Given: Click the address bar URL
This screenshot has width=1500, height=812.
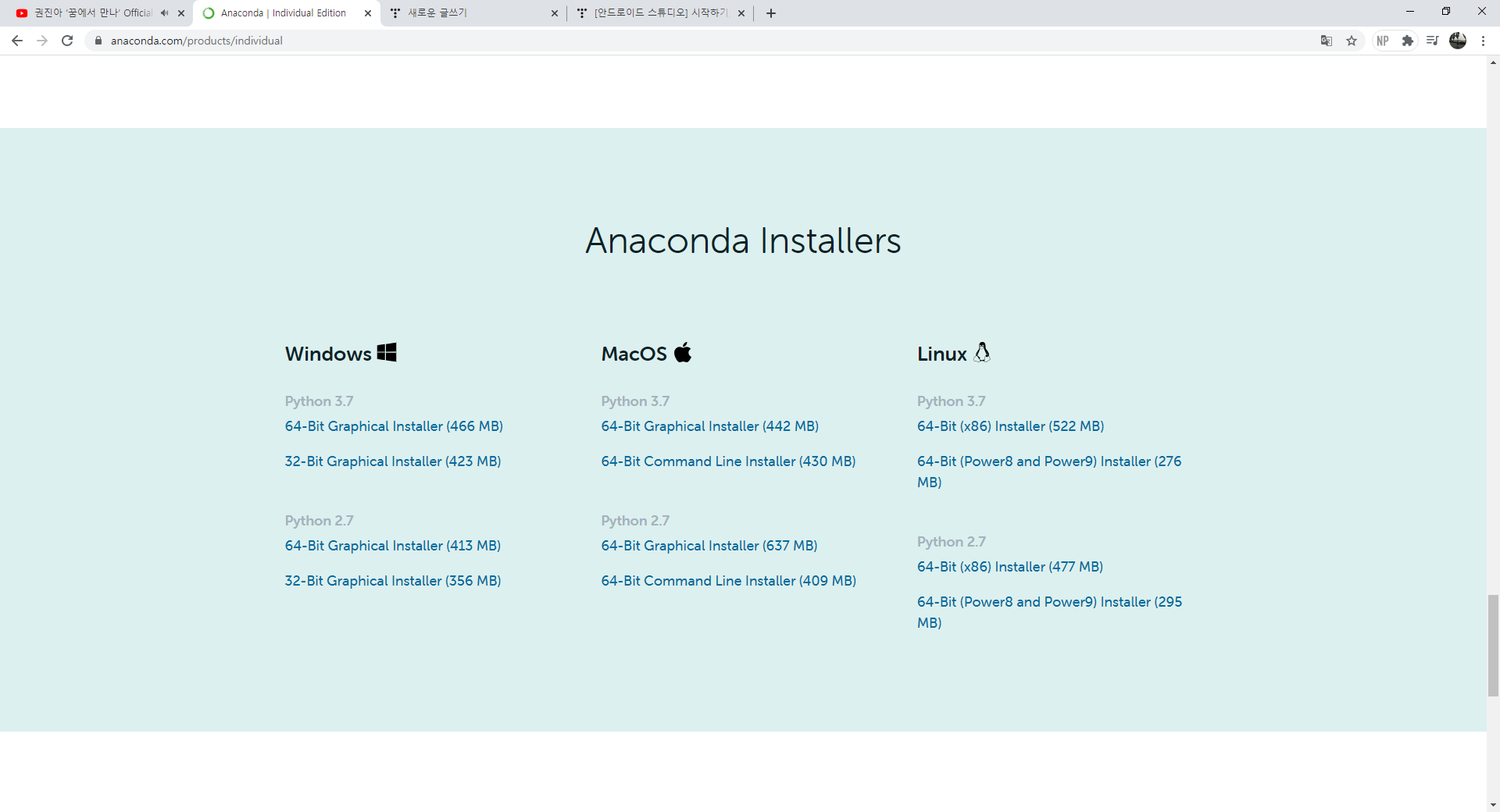Looking at the screenshot, I should [x=197, y=41].
